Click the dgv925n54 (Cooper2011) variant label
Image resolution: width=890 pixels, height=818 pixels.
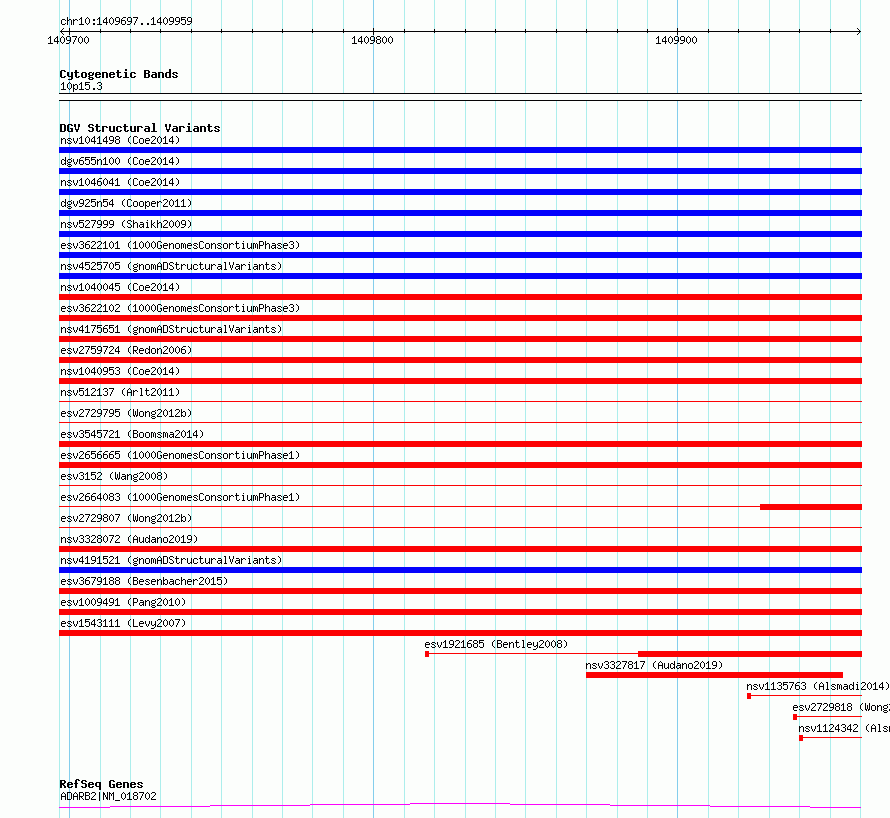pos(126,203)
